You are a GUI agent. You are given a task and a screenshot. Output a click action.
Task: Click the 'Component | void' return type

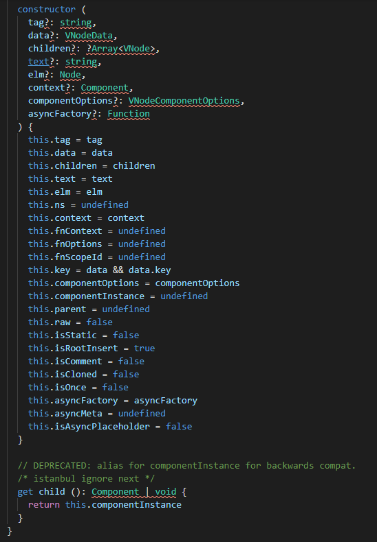134,492
